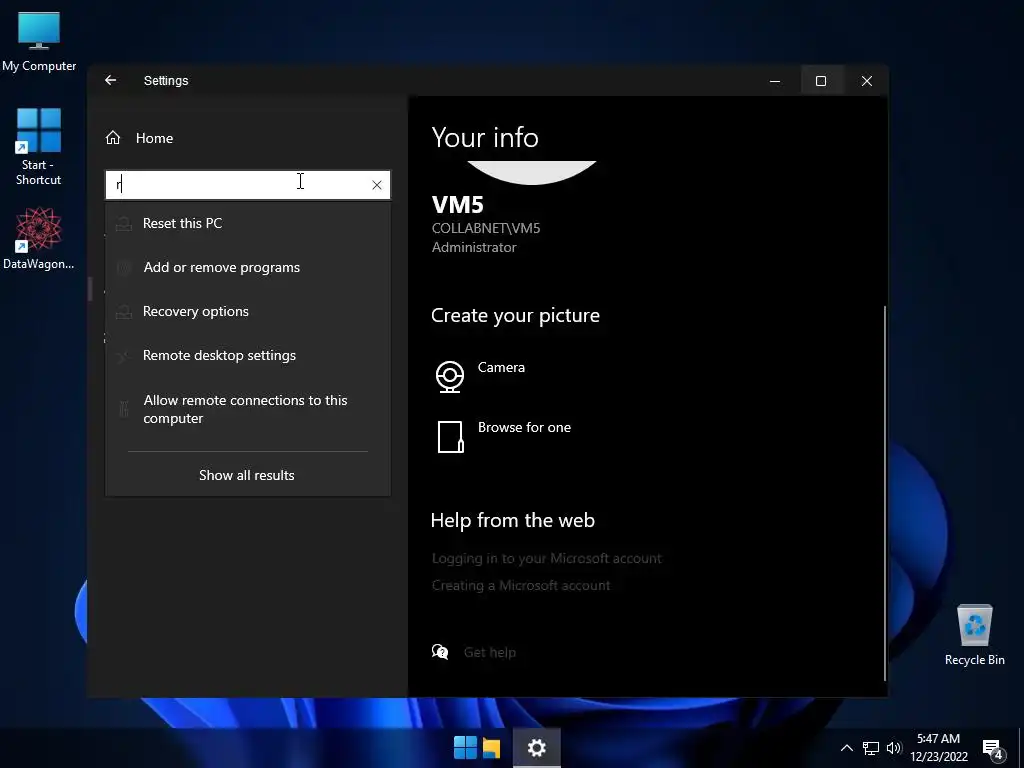Screen dimensions: 1024x768
Task: Click the Administrator account label
Action: (x=474, y=248)
